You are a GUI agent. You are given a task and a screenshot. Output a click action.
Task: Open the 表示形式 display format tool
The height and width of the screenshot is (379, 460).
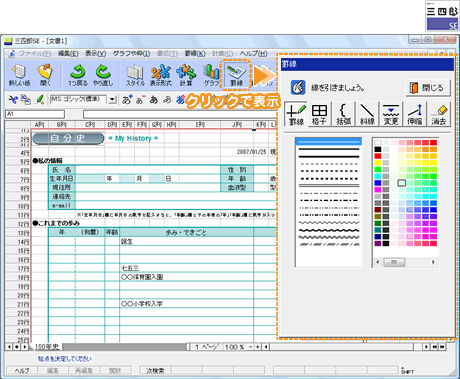coord(161,74)
